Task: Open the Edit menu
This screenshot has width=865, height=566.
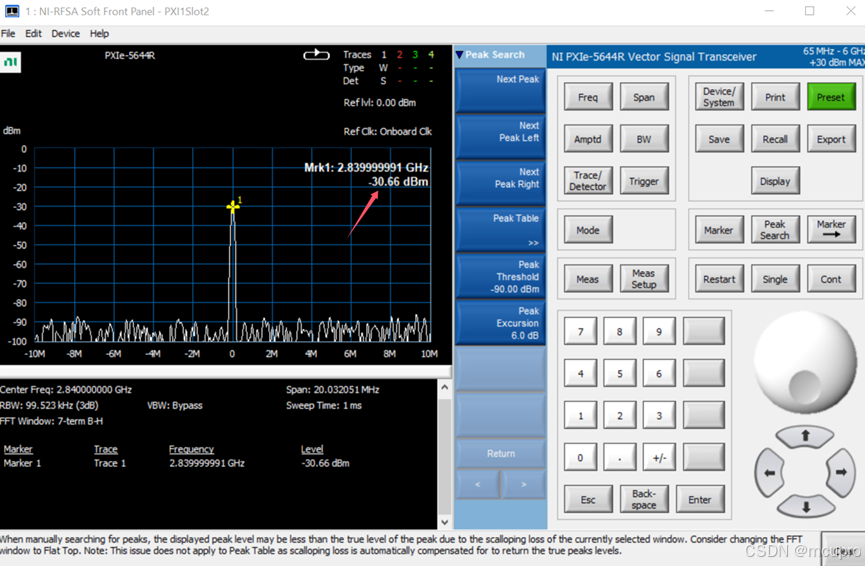Action: (33, 34)
